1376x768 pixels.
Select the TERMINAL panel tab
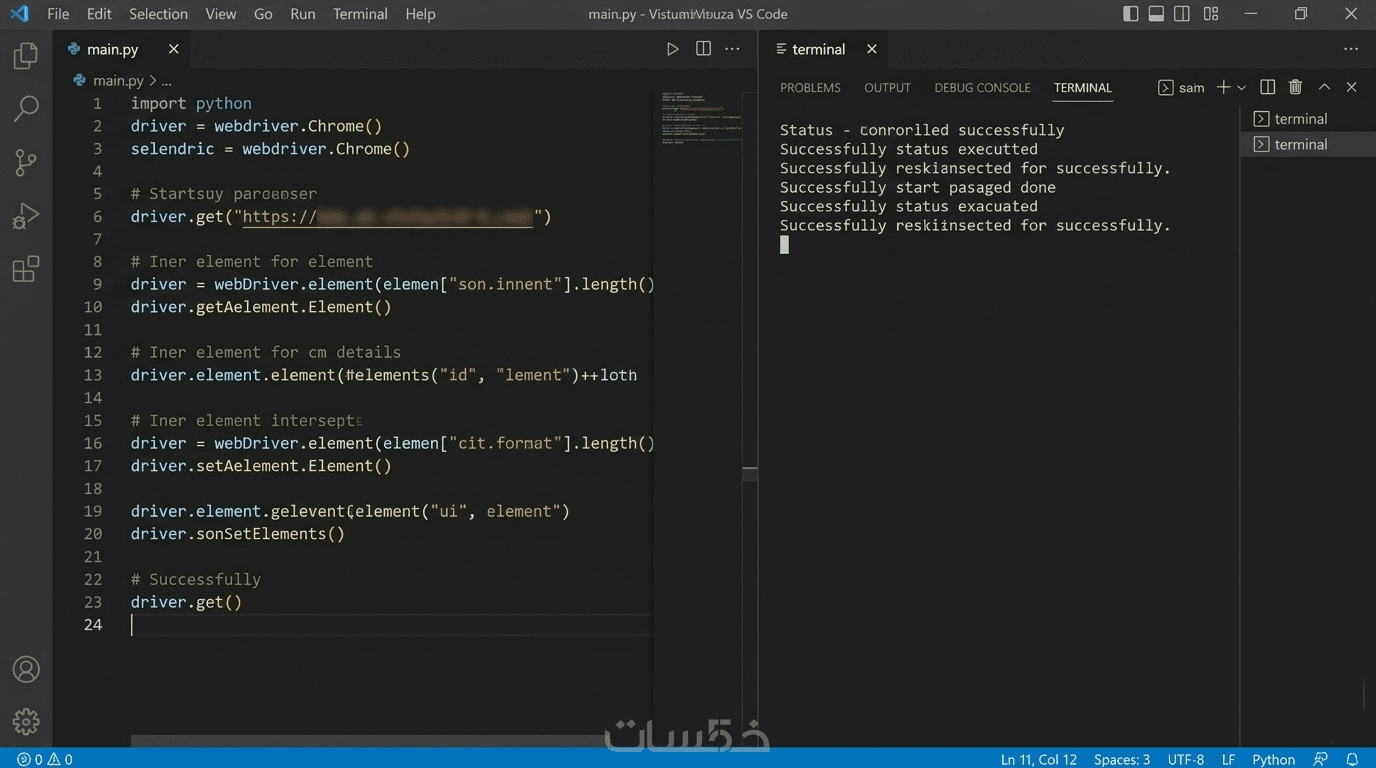(1083, 88)
